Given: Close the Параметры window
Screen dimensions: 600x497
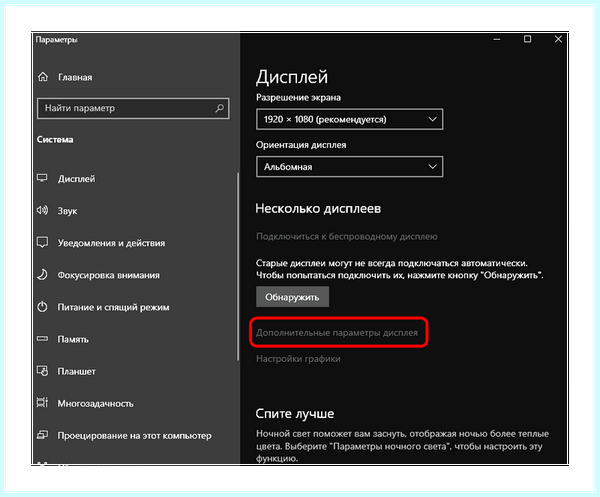Looking at the screenshot, I should [558, 39].
